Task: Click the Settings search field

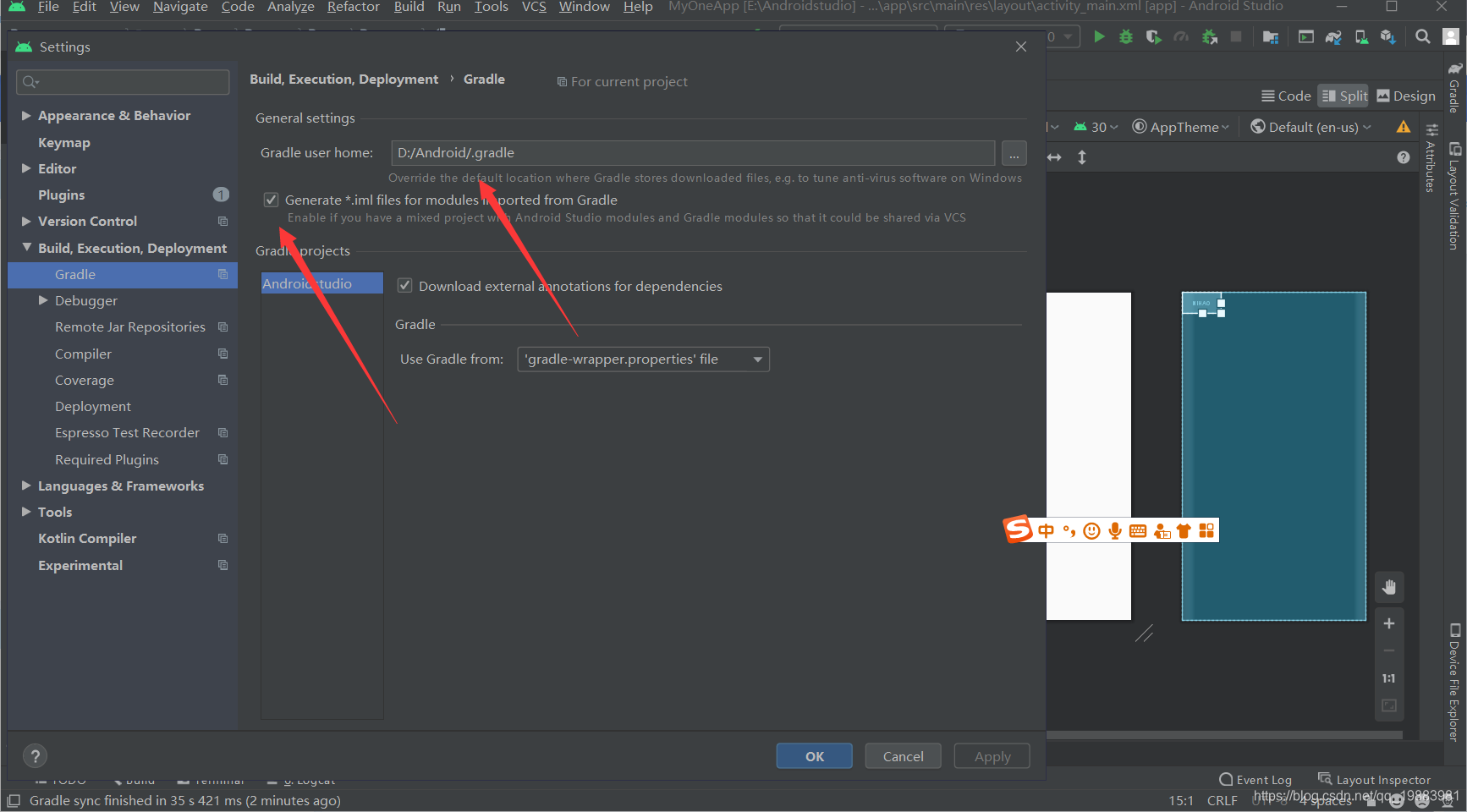Action: (123, 82)
